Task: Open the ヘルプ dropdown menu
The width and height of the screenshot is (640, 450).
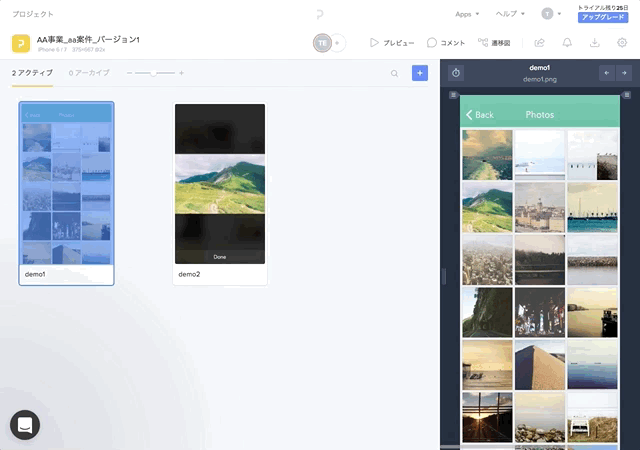Action: pyautogui.click(x=510, y=14)
